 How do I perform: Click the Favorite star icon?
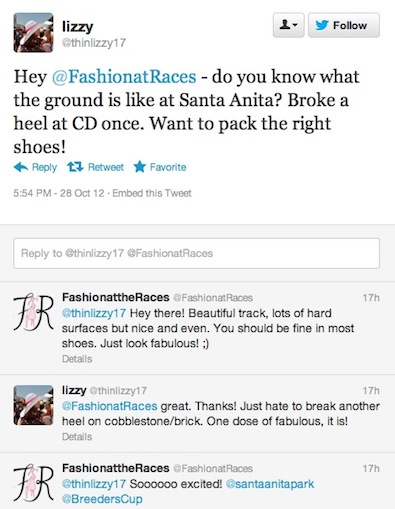click(x=140, y=167)
